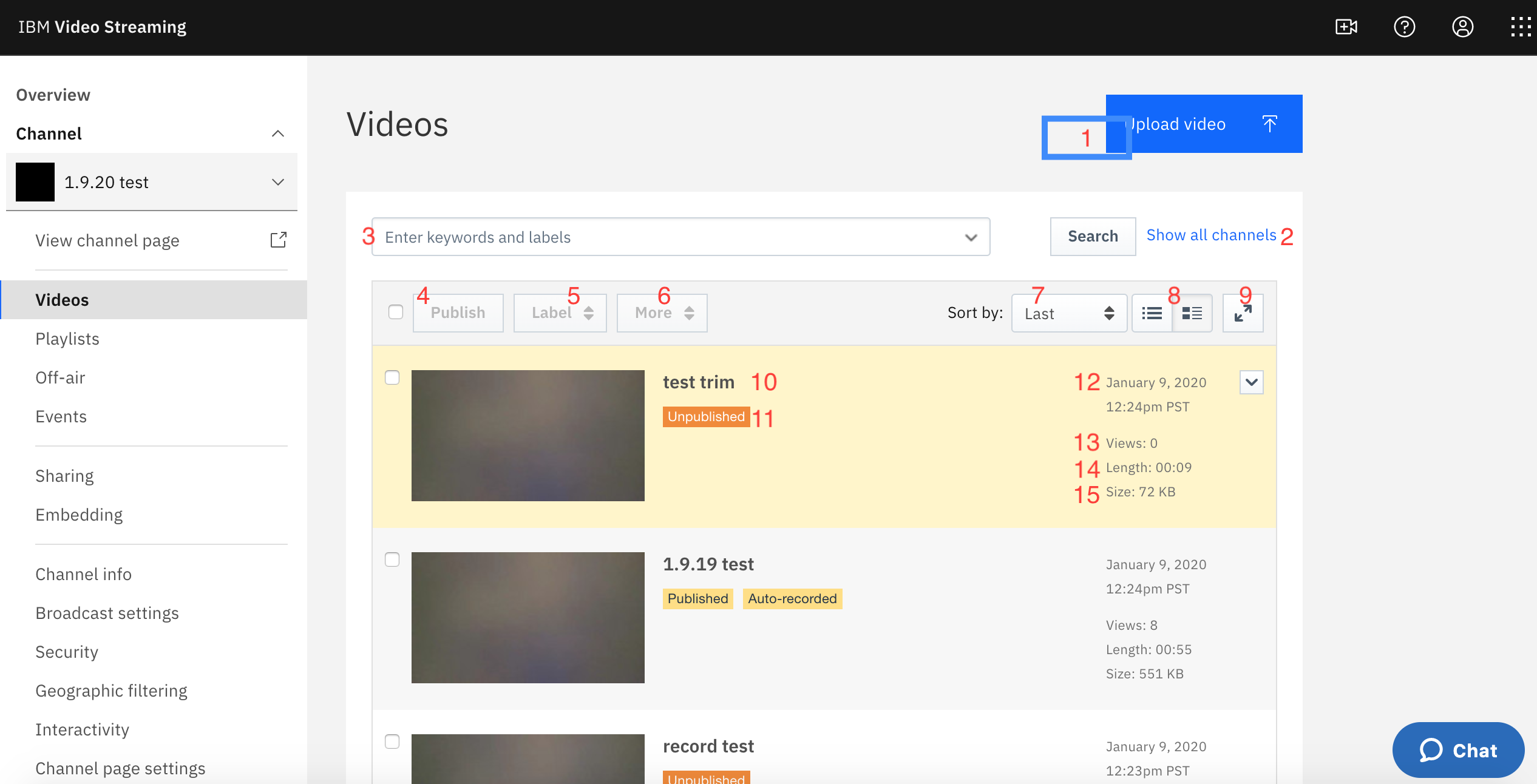Image resolution: width=1537 pixels, height=784 pixels.
Task: Click Show all channels link
Action: [1211, 235]
